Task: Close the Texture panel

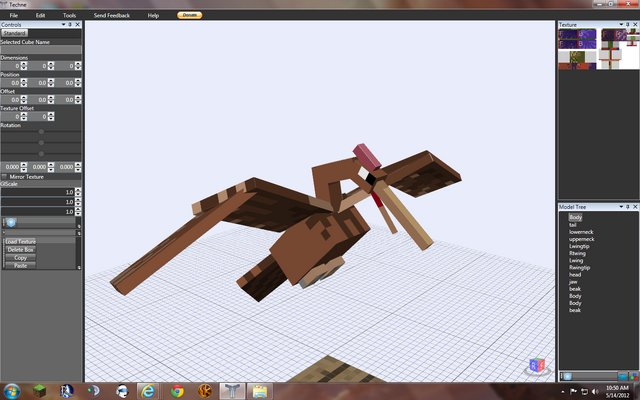Action: [x=635, y=24]
